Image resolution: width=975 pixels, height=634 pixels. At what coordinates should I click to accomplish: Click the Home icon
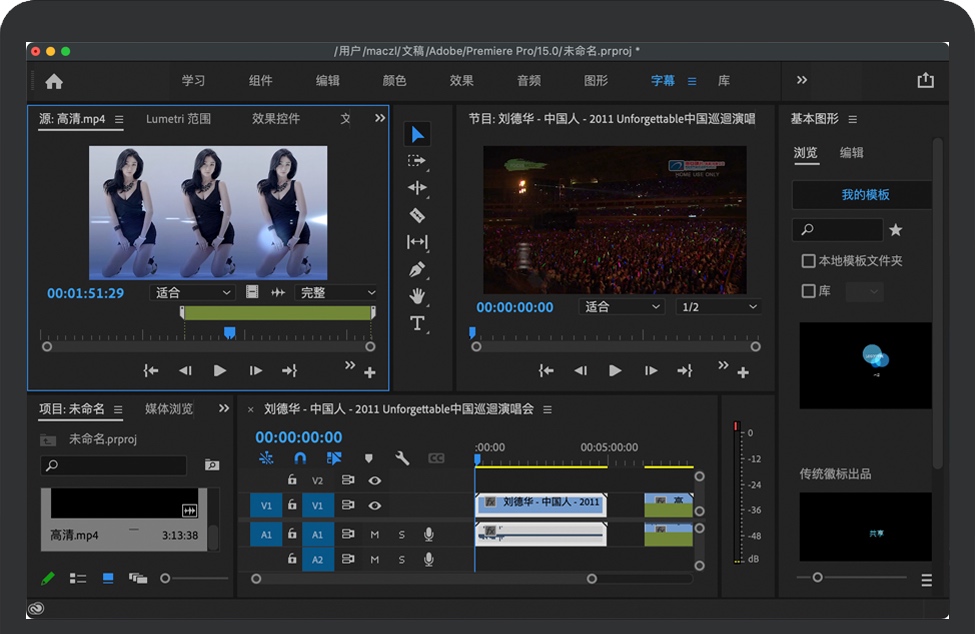point(54,81)
